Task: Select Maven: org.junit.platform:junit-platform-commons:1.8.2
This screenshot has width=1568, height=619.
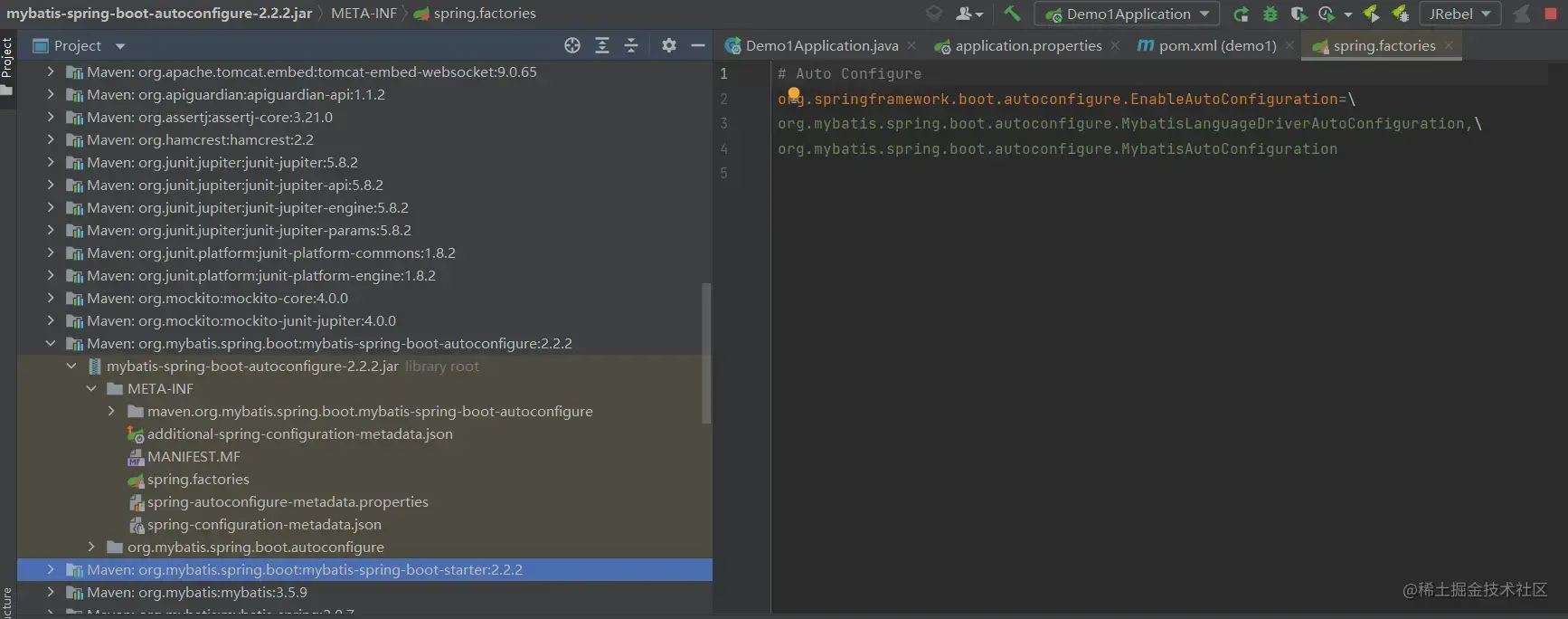Action: click(270, 252)
